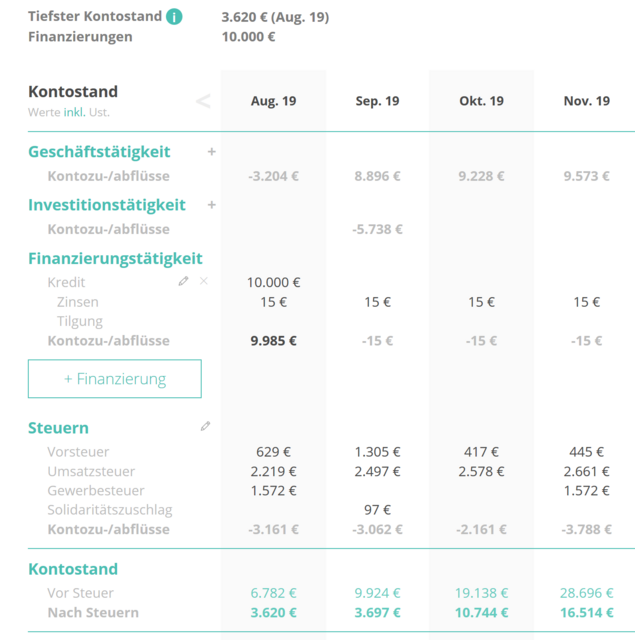Click the Tilgung row label
Viewport: 635px width, 640px height.
pyautogui.click(x=80, y=321)
